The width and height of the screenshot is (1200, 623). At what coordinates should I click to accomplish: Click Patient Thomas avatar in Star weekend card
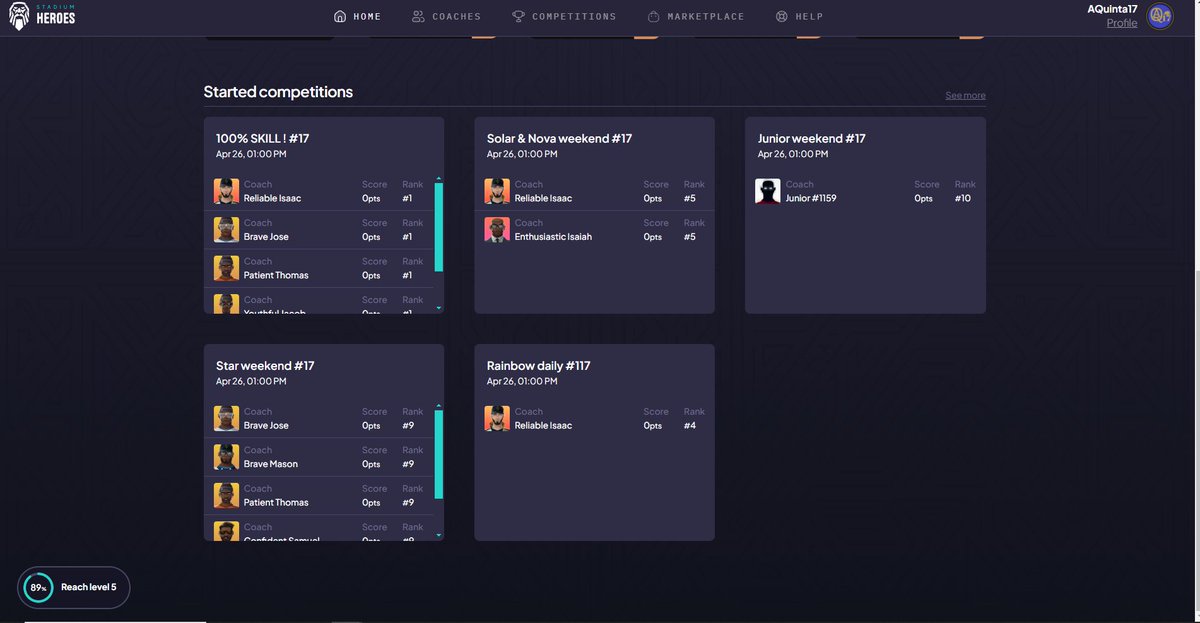226,495
